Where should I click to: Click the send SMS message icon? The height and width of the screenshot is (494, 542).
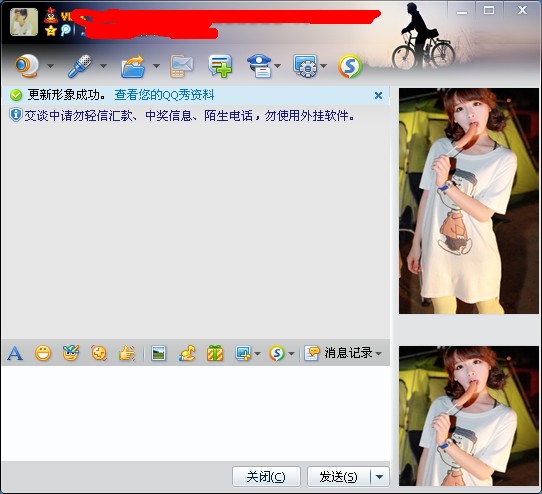point(182,66)
